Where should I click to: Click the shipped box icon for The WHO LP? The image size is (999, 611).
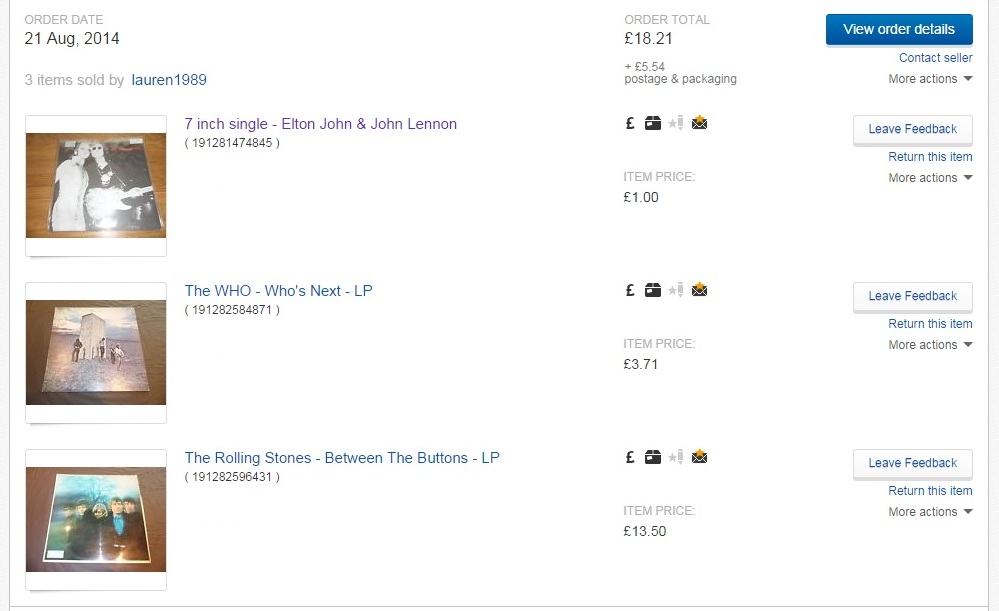(653, 291)
